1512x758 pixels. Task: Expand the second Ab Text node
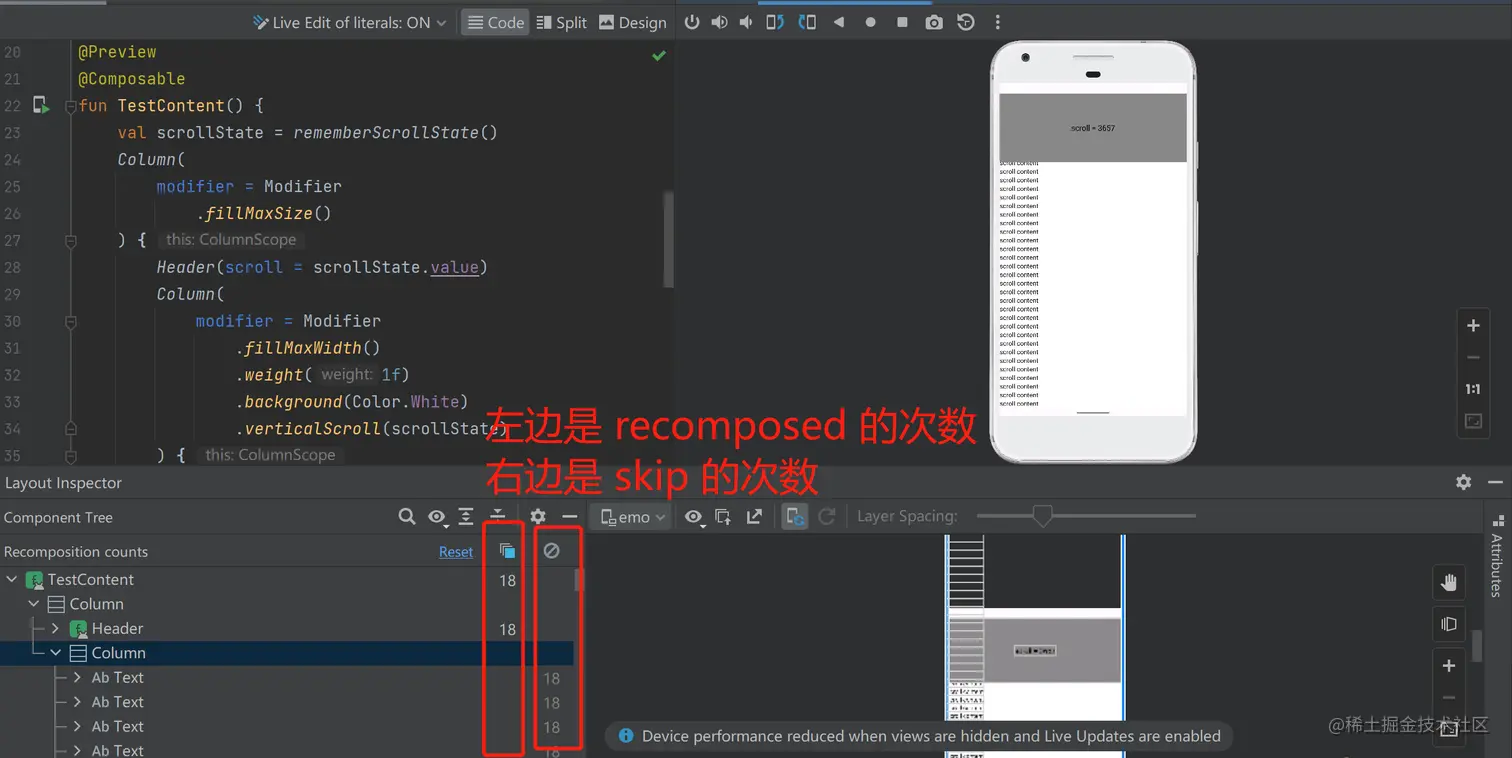coord(77,702)
